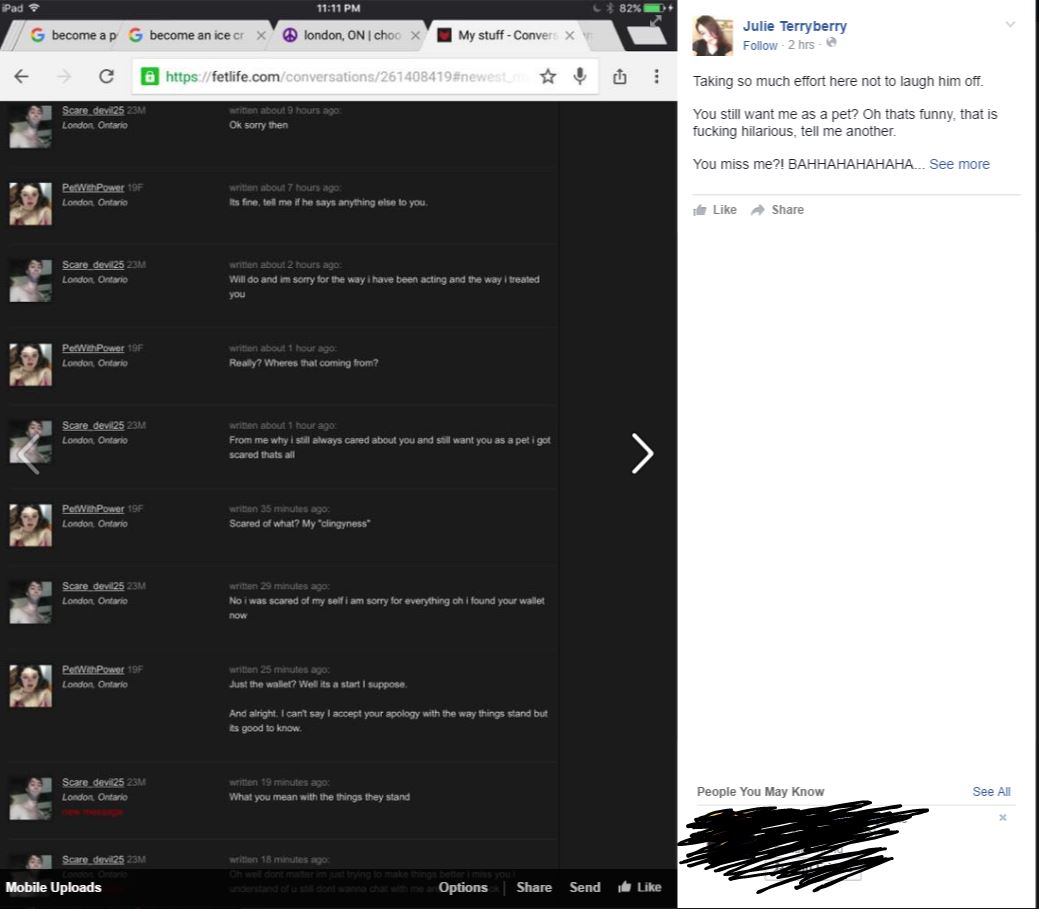
Task: Click 'See All' in People You May Know
Action: pos(991,791)
